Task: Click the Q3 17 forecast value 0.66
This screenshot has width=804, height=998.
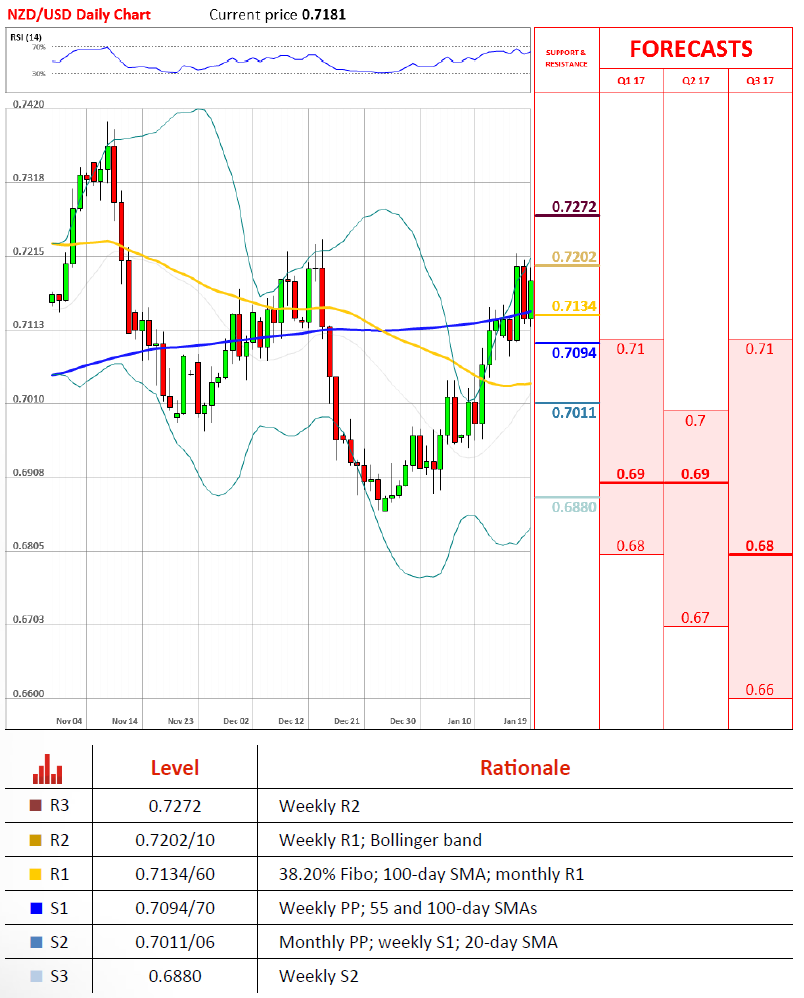Action: coord(759,690)
